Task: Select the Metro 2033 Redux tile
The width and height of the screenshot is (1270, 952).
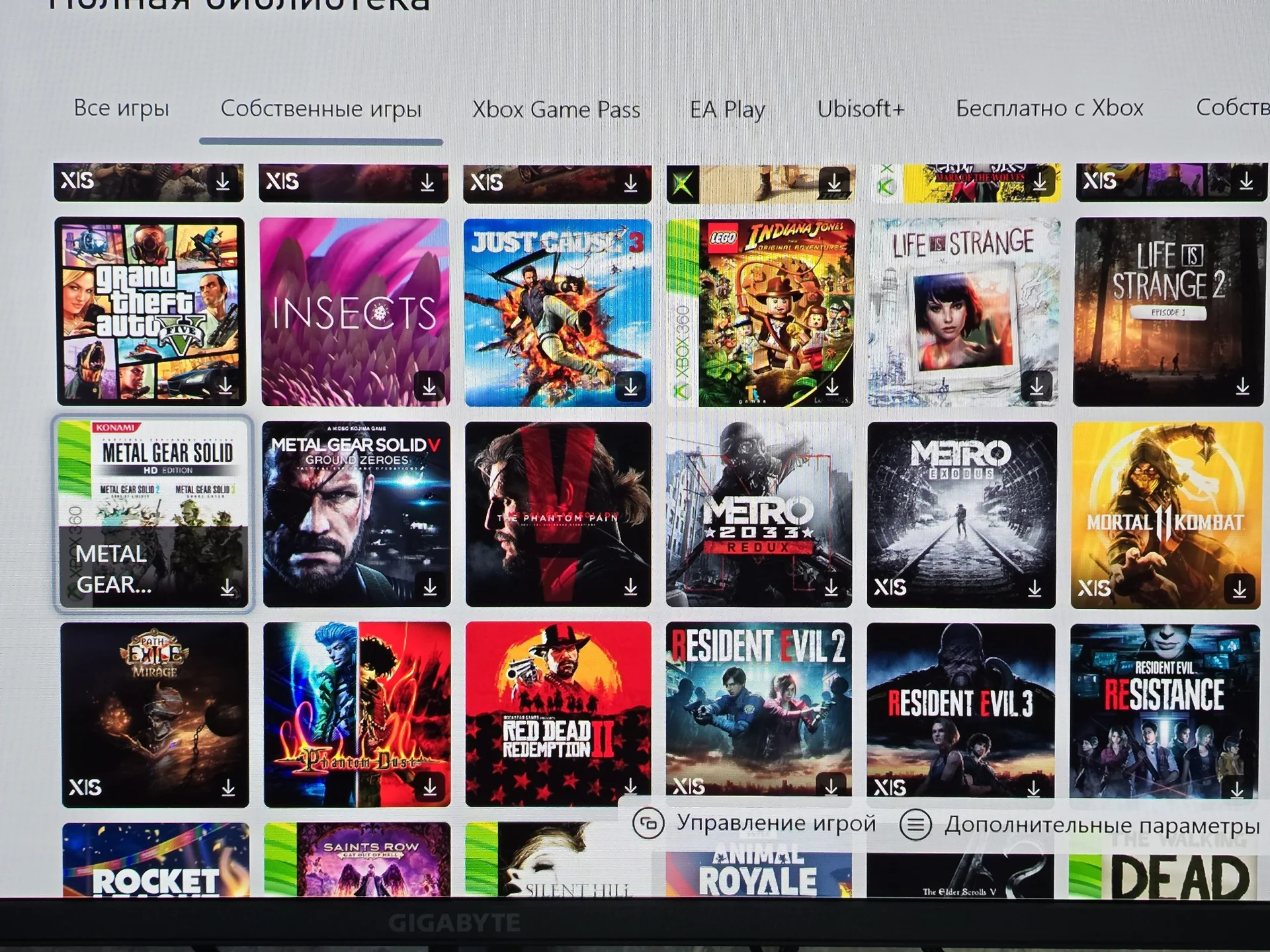Action: 761,514
